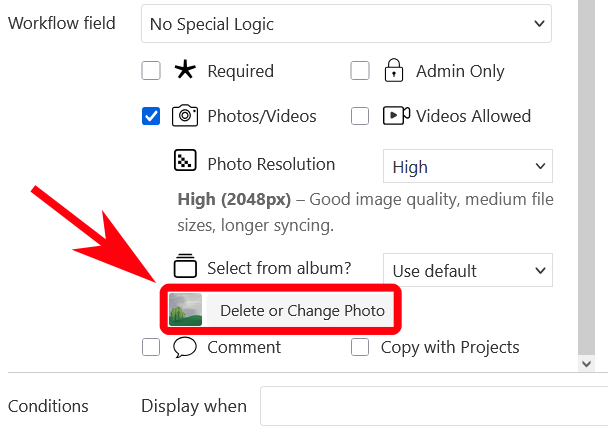This screenshot has height=438, width=608.
Task: Click the Display when input field
Action: click(434, 406)
